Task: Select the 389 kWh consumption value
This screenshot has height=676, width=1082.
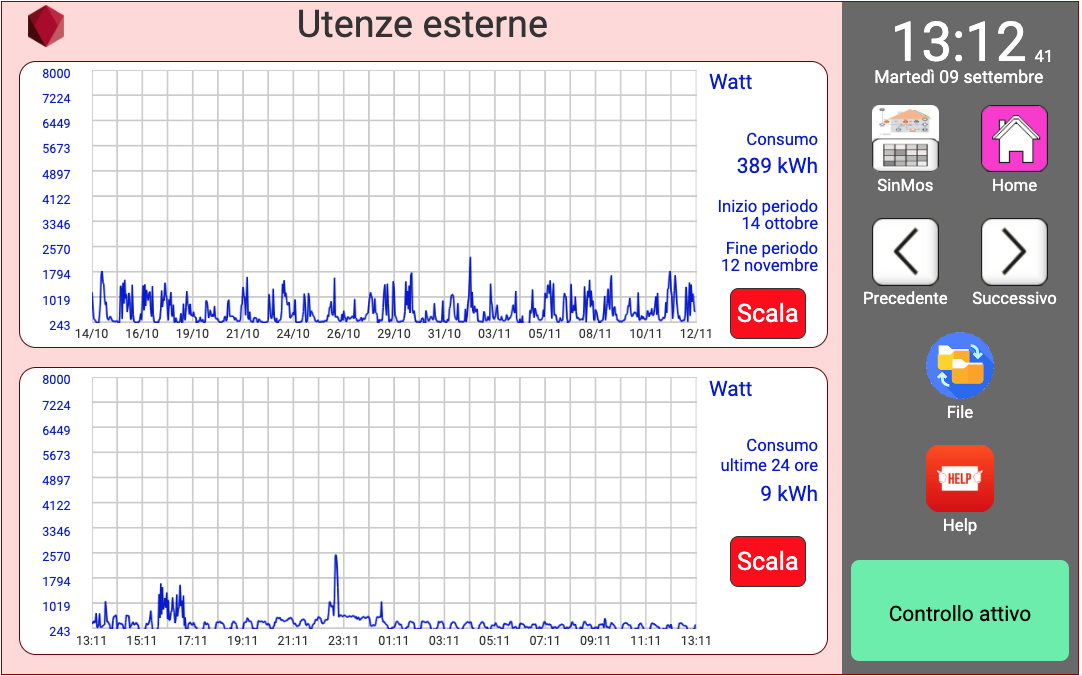Action: [x=777, y=166]
